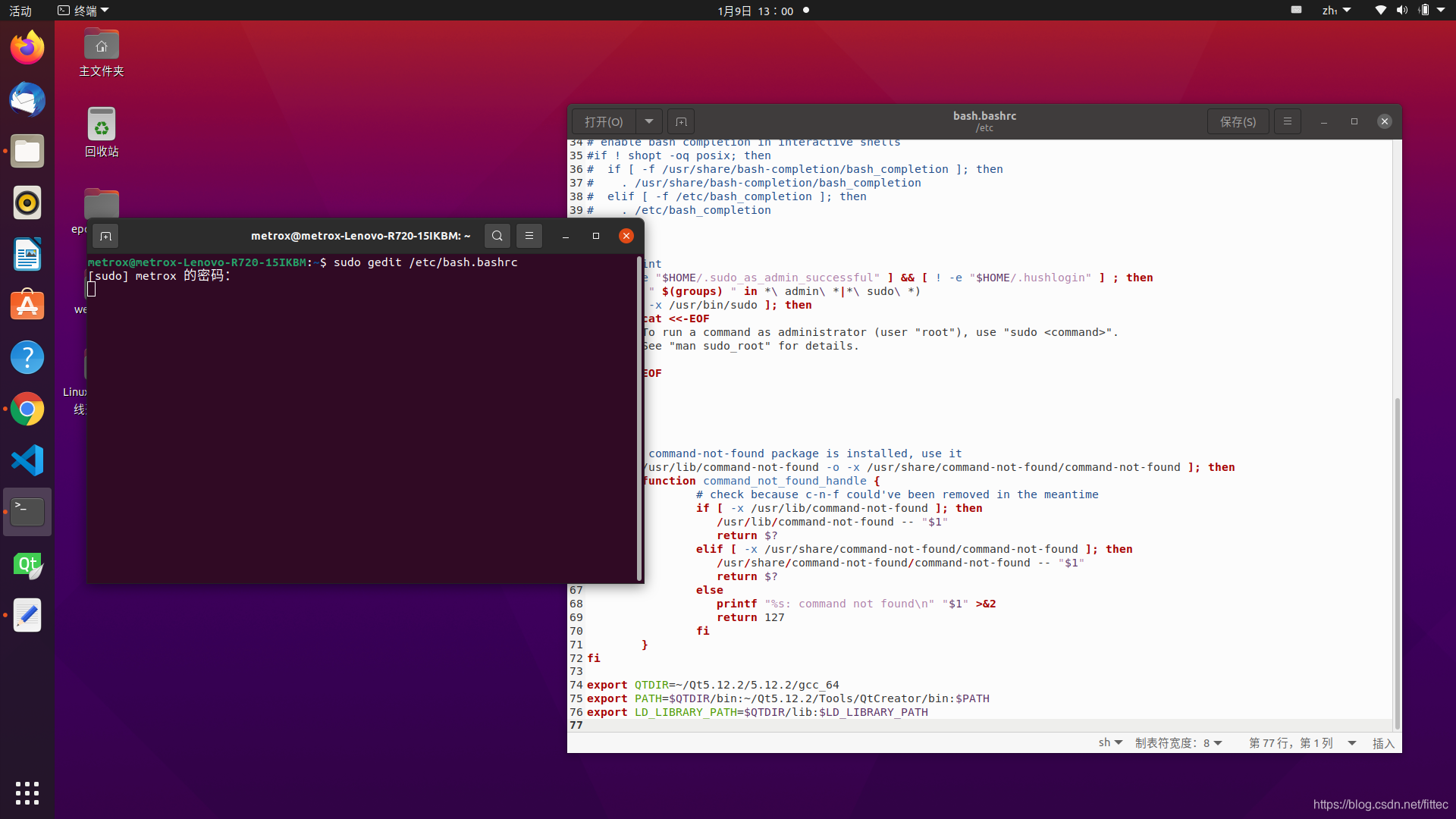Screen dimensions: 1456x819
Task: Open sh language selector in status bar
Action: pyautogui.click(x=1110, y=743)
